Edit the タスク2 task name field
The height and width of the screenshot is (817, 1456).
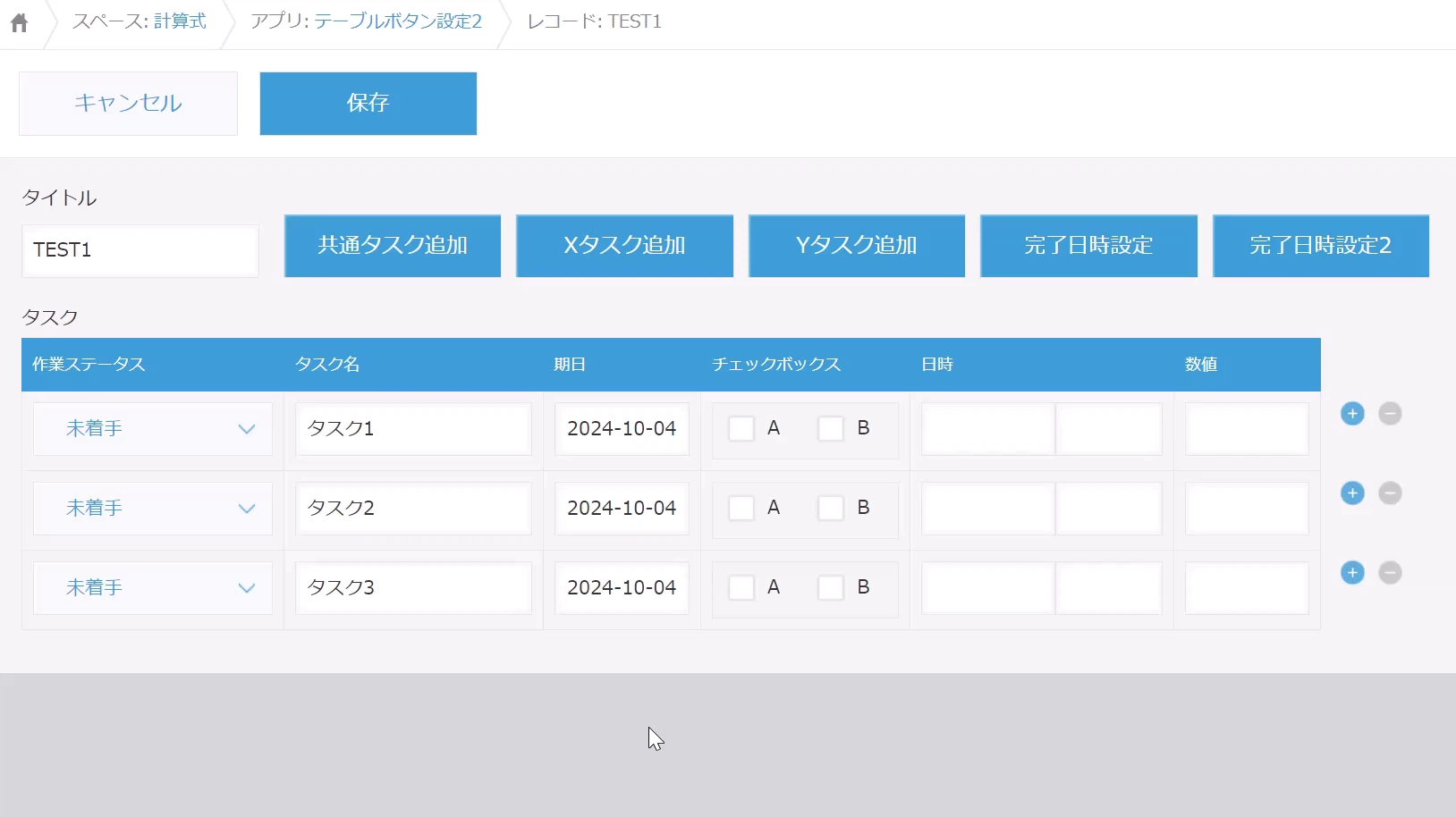coord(413,509)
